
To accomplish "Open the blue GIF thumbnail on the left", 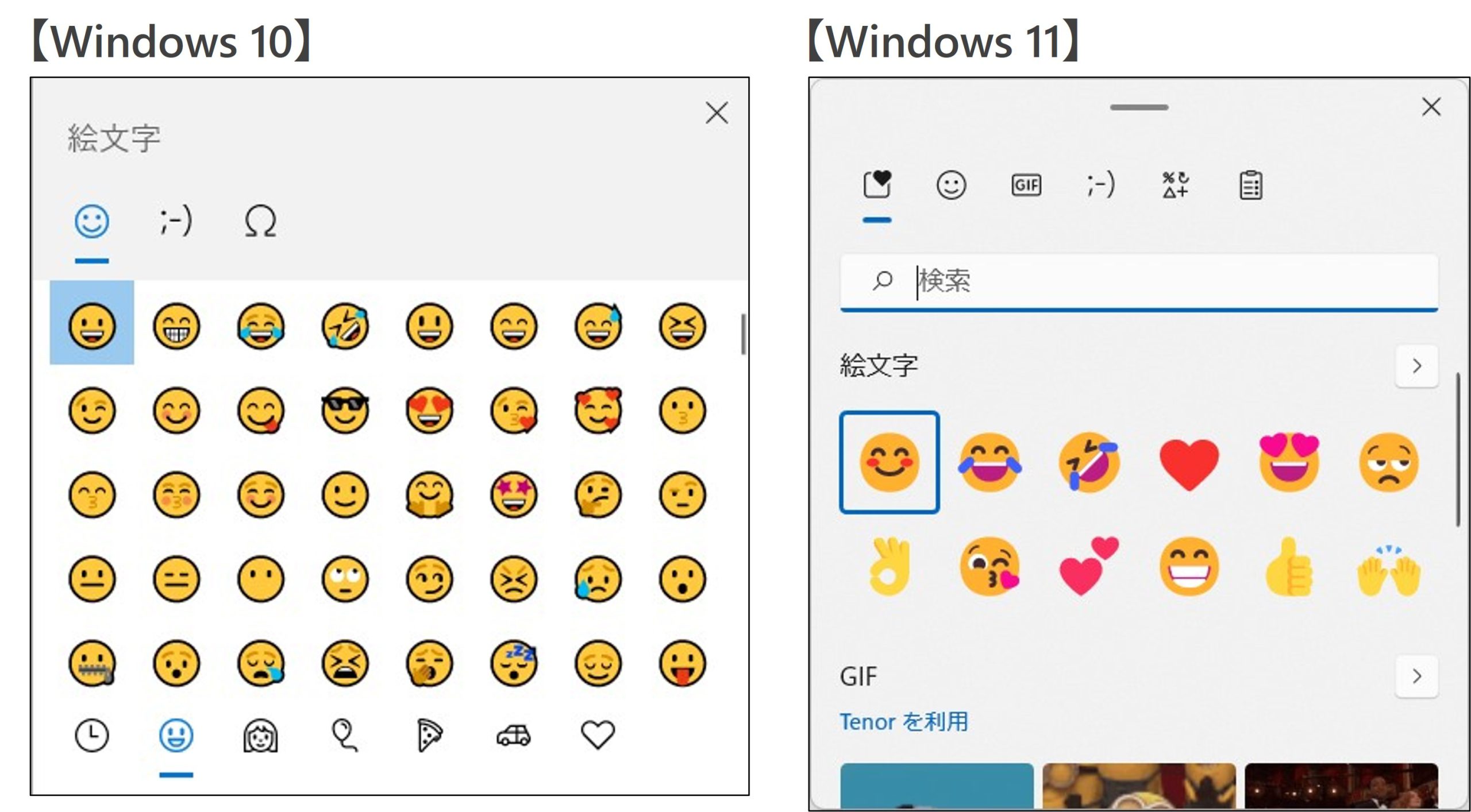I will (937, 786).
